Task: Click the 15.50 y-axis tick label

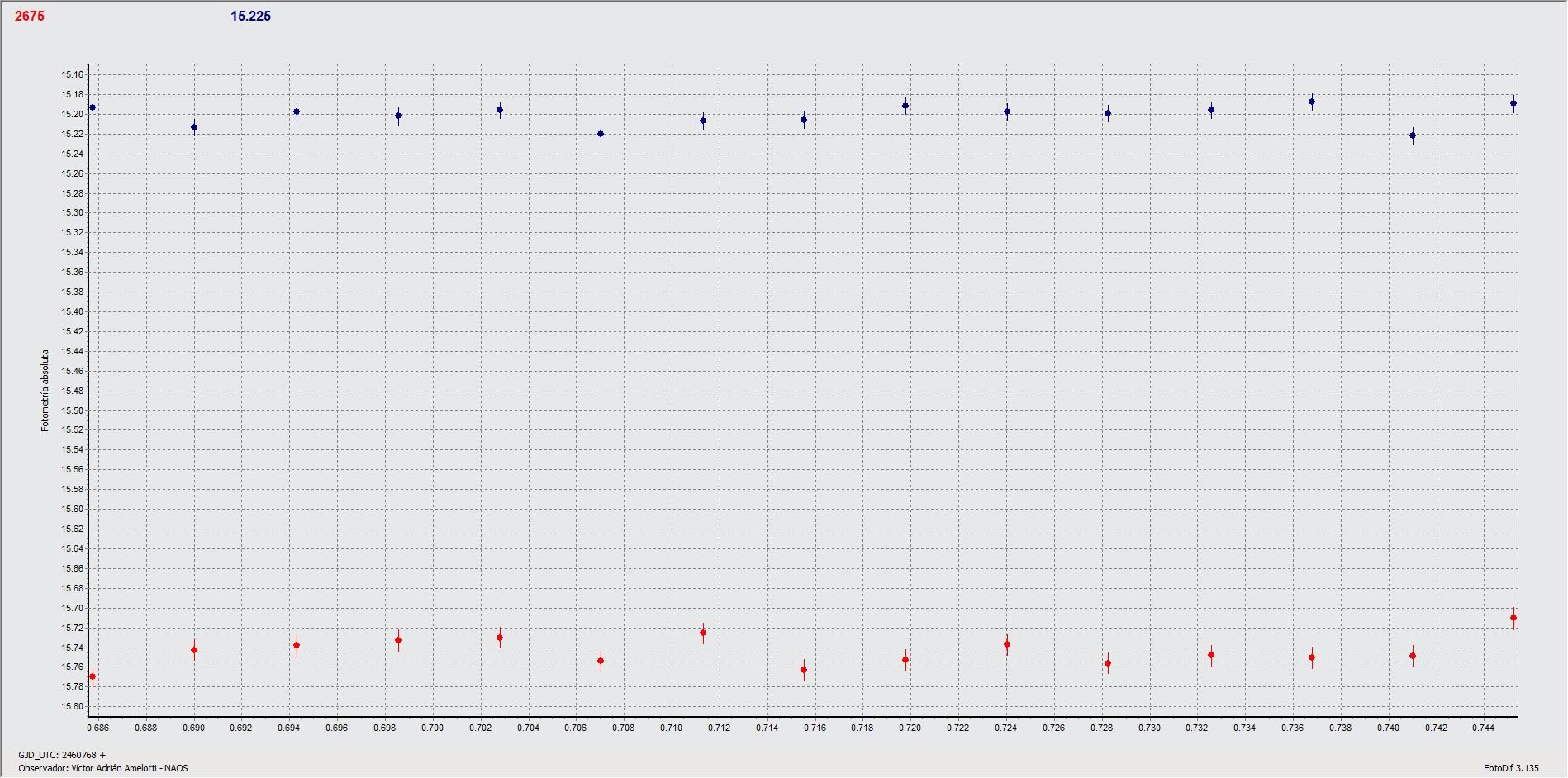Action: point(73,410)
